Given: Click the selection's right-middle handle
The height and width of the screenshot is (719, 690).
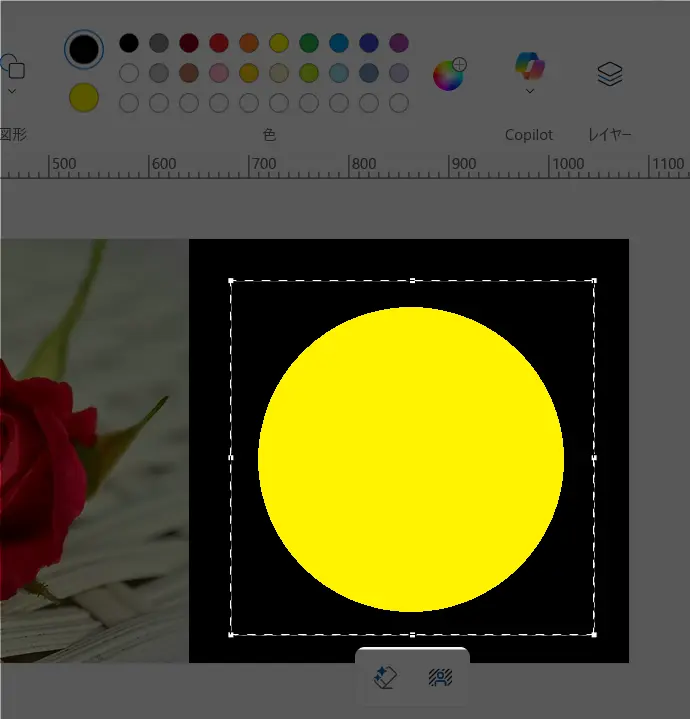Looking at the screenshot, I should 594,458.
